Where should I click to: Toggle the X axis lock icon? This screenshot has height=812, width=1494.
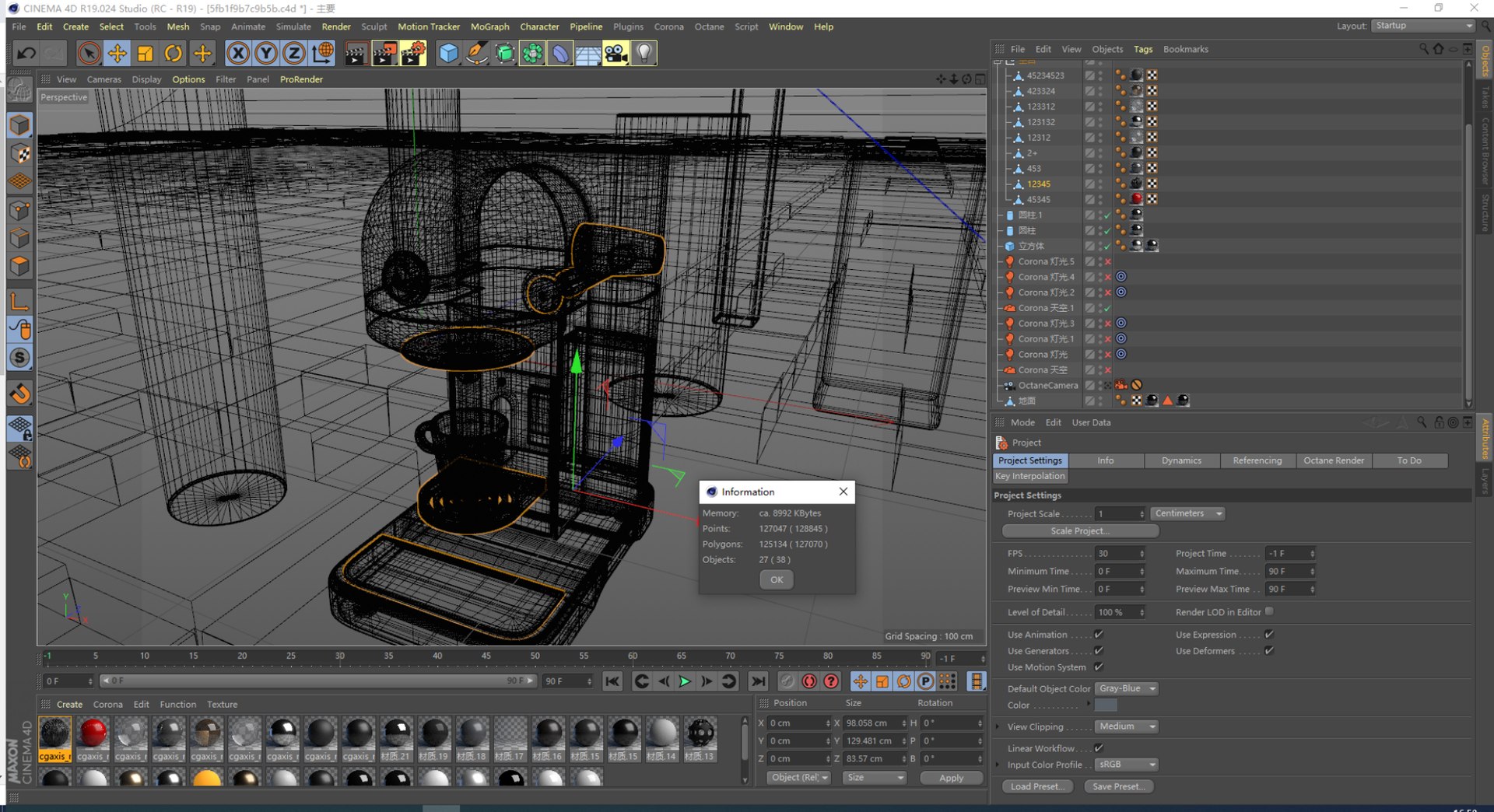click(x=238, y=53)
